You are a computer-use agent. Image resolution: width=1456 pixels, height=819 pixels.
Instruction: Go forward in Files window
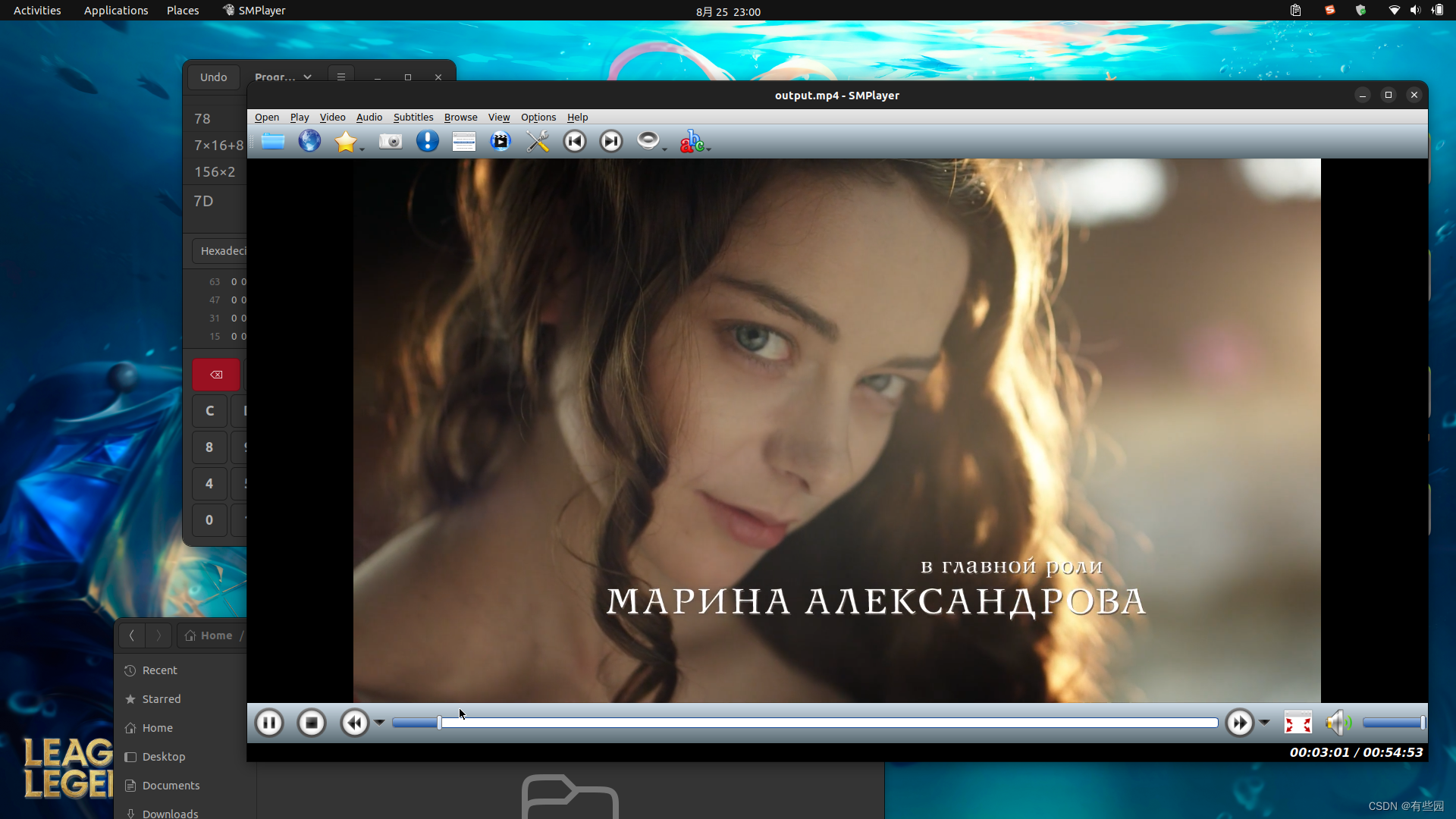pyautogui.click(x=158, y=635)
